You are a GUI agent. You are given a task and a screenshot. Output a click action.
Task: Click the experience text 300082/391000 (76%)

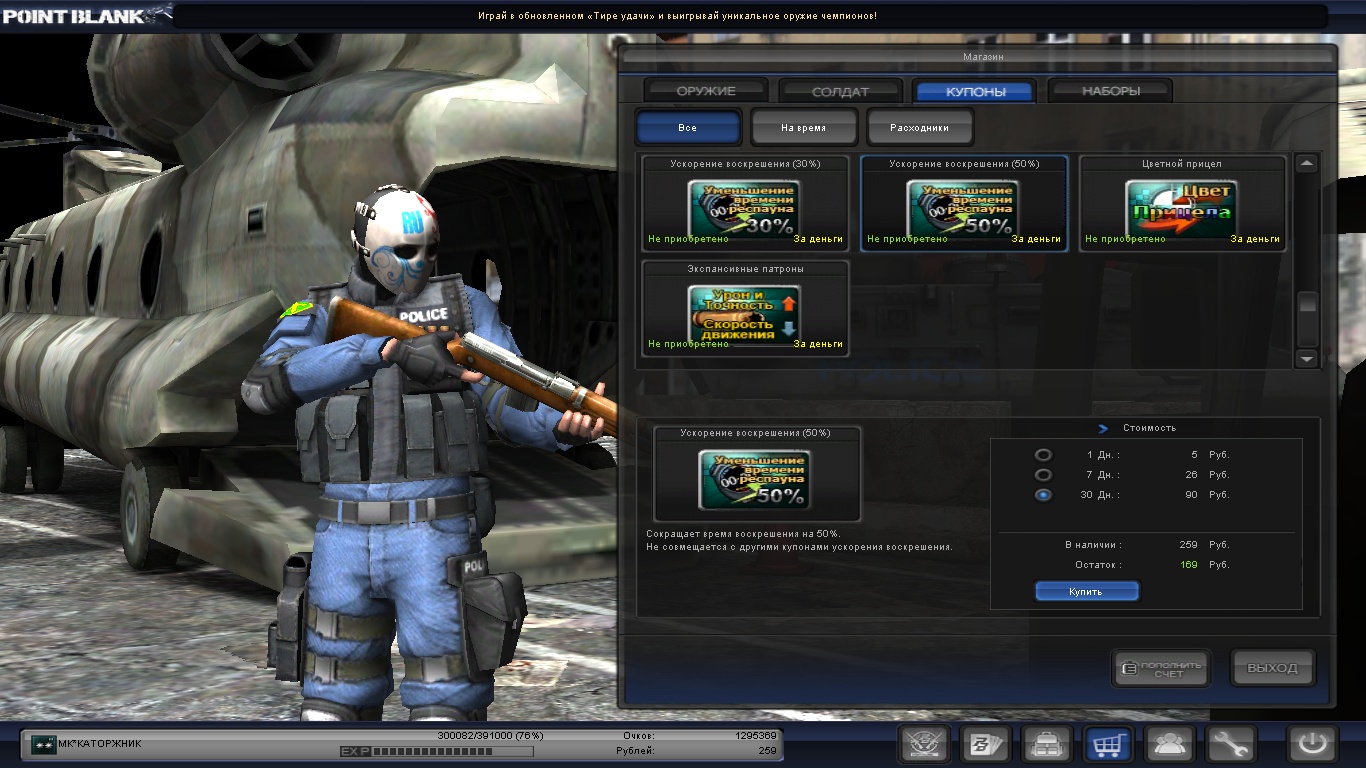pos(489,736)
